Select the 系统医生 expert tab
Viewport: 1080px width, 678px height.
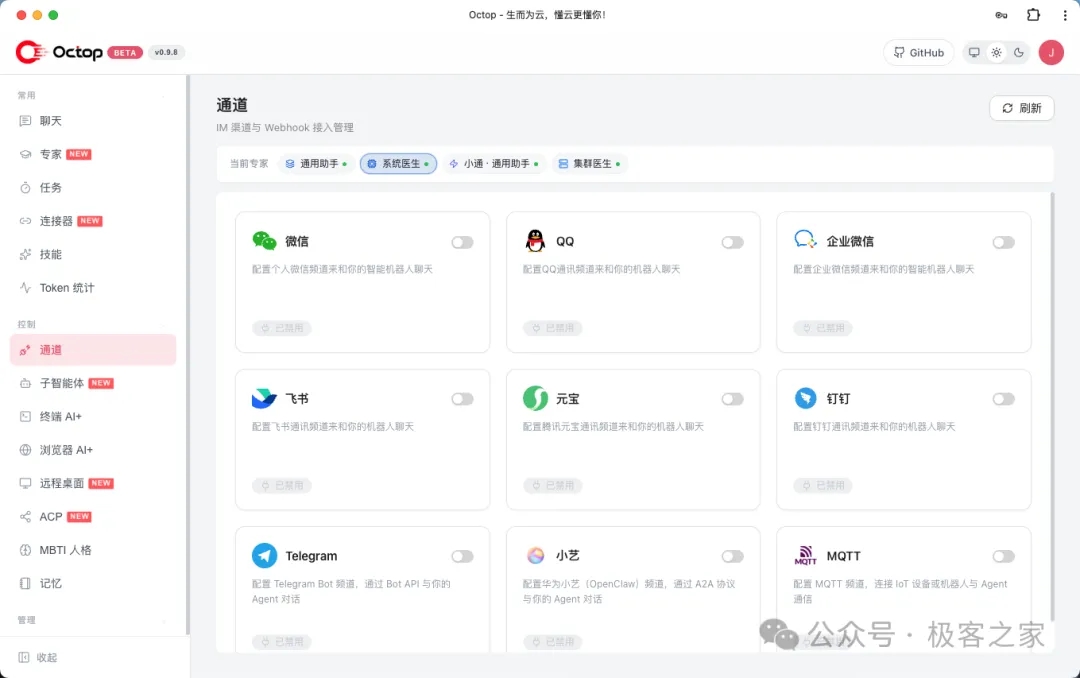[x=398, y=163]
